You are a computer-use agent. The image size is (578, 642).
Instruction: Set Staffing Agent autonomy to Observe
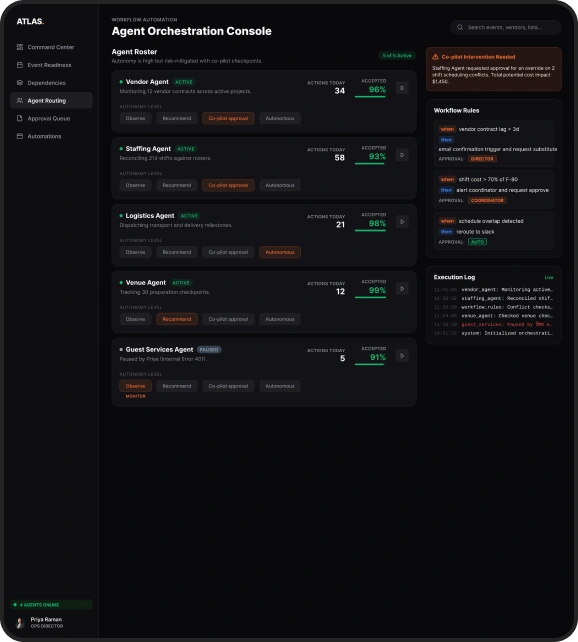[x=135, y=185]
